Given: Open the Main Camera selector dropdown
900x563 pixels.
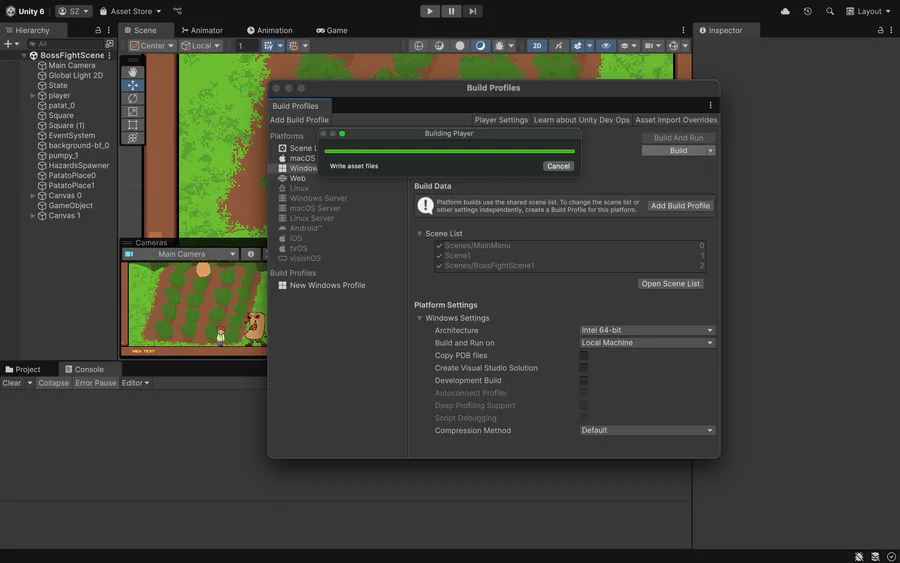Looking at the screenshot, I should click(180, 254).
